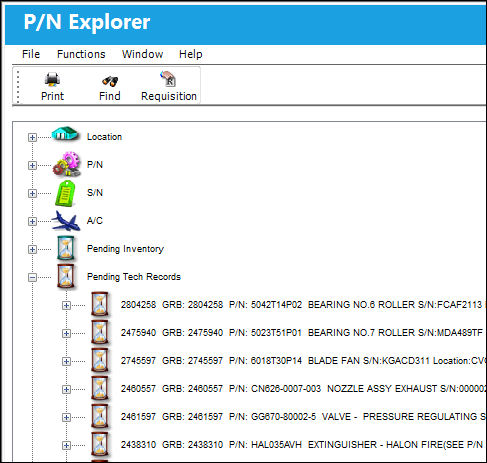Click the Requisition button label
The width and height of the screenshot is (487, 463).
coord(169,96)
